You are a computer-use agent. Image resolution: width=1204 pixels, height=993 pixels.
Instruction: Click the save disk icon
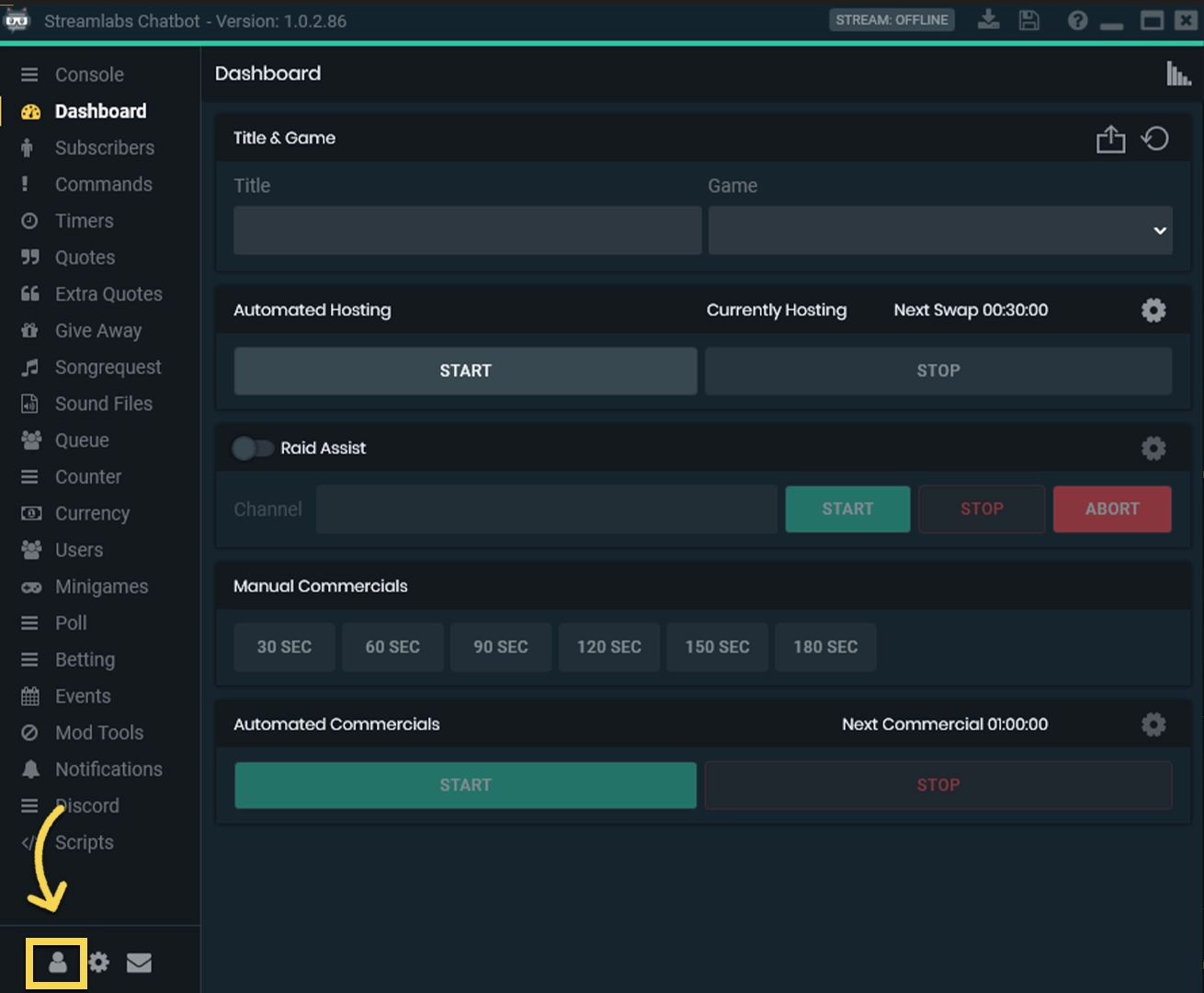[x=1029, y=19]
